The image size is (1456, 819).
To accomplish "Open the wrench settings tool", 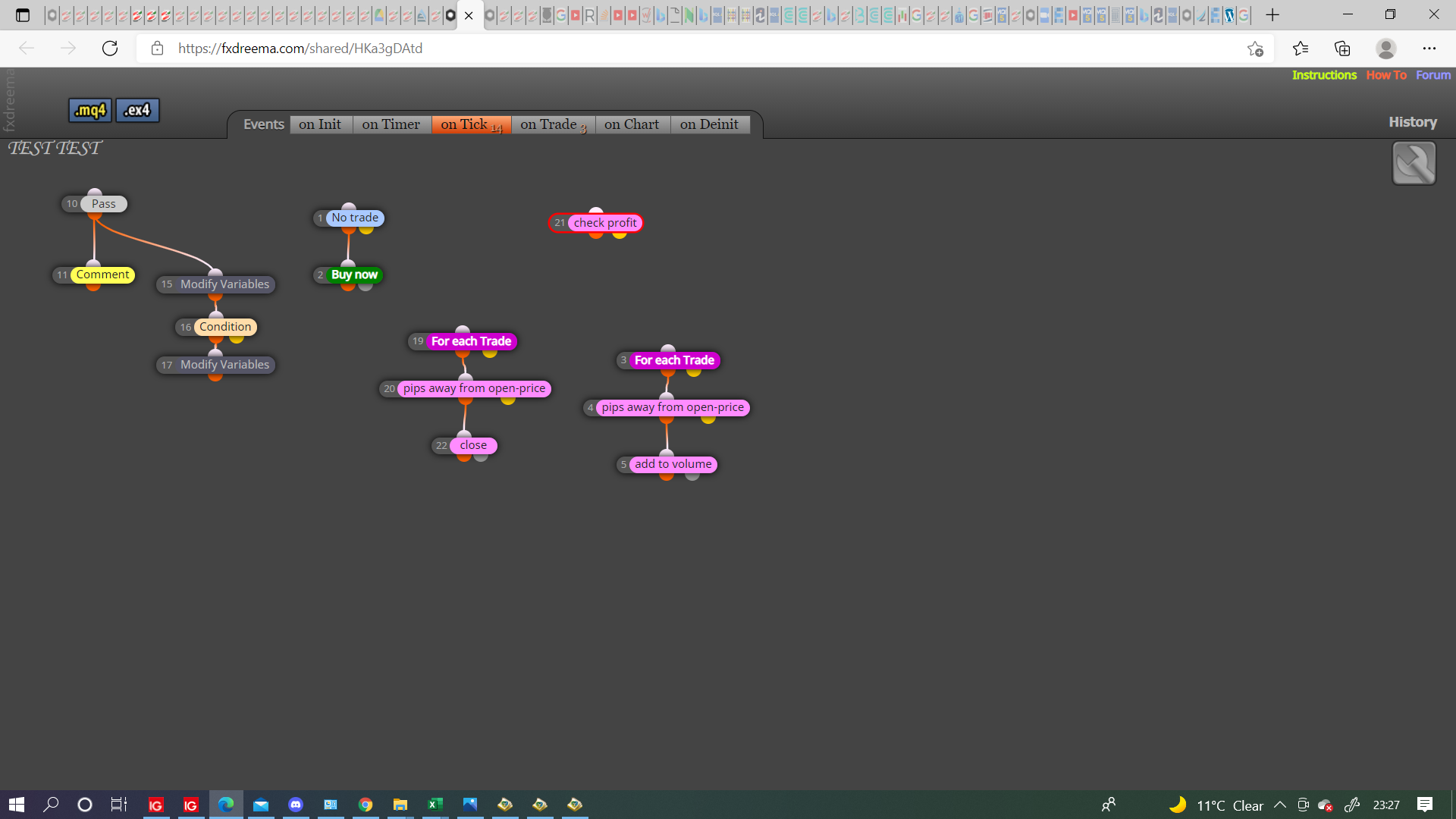I will click(x=1414, y=163).
